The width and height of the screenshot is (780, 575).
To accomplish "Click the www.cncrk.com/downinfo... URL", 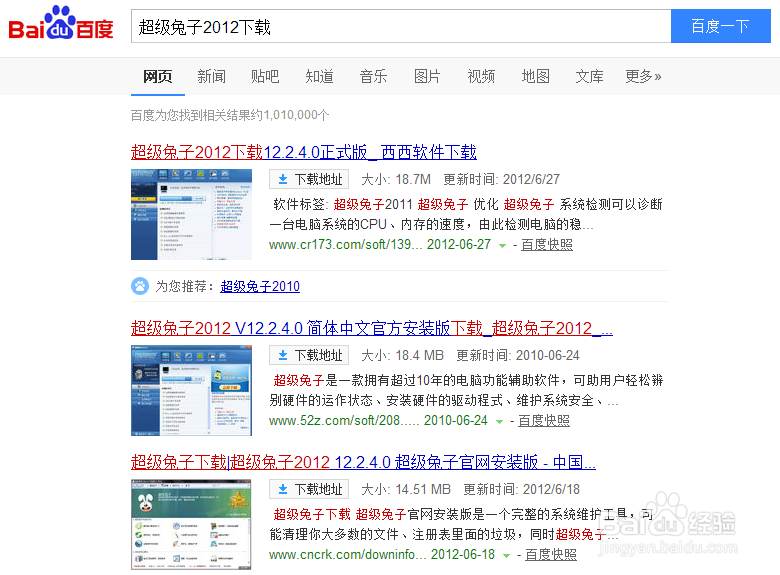I will (x=348, y=555).
